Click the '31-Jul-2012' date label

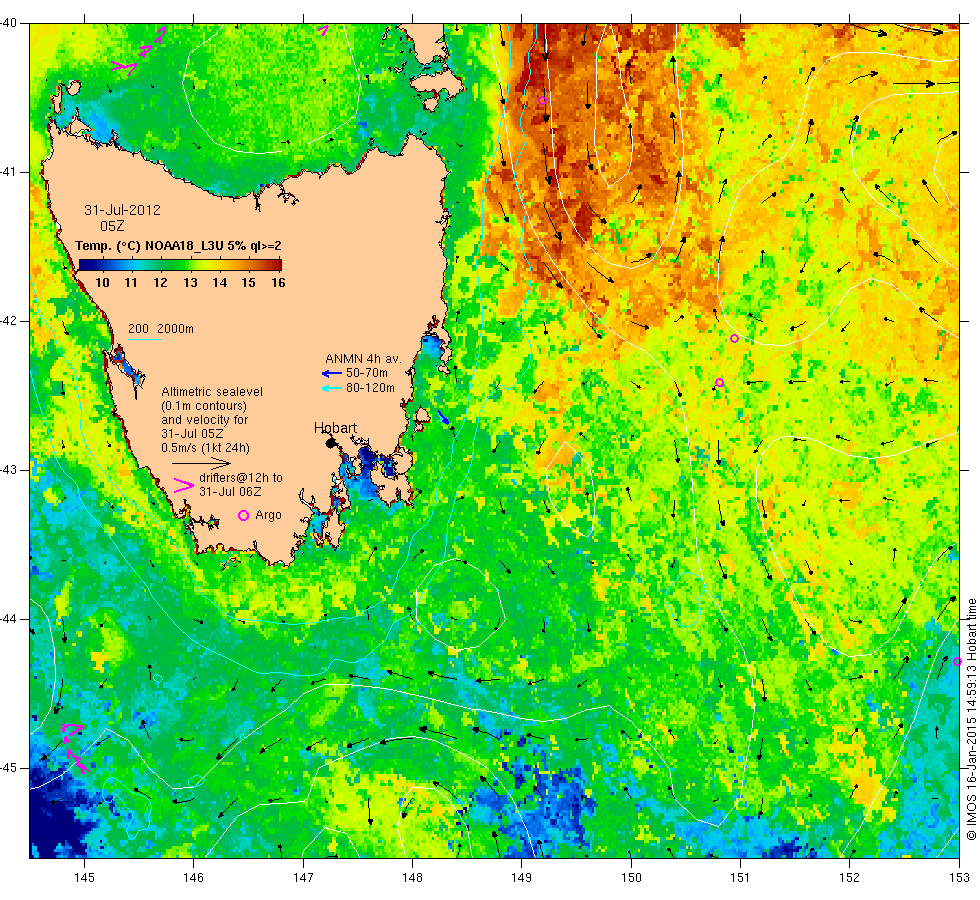tap(122, 210)
